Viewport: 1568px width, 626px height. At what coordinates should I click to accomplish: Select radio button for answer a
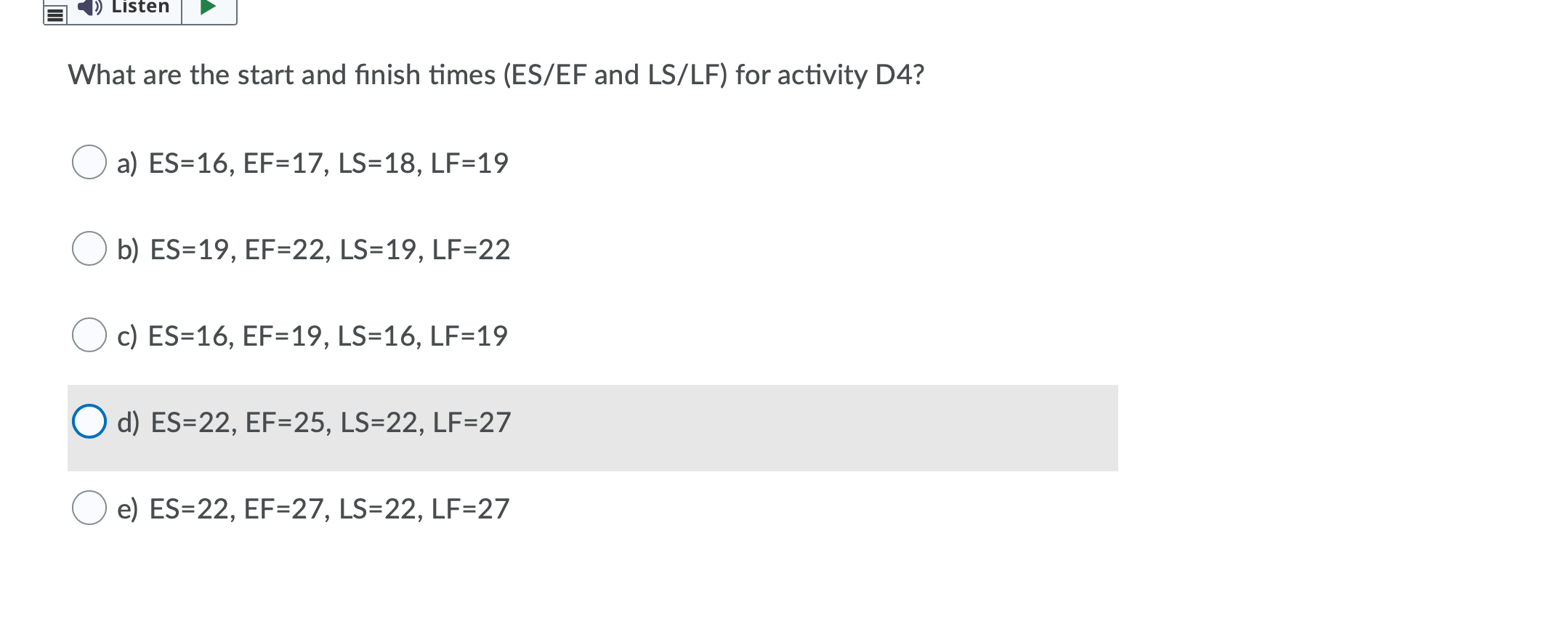[x=90, y=162]
